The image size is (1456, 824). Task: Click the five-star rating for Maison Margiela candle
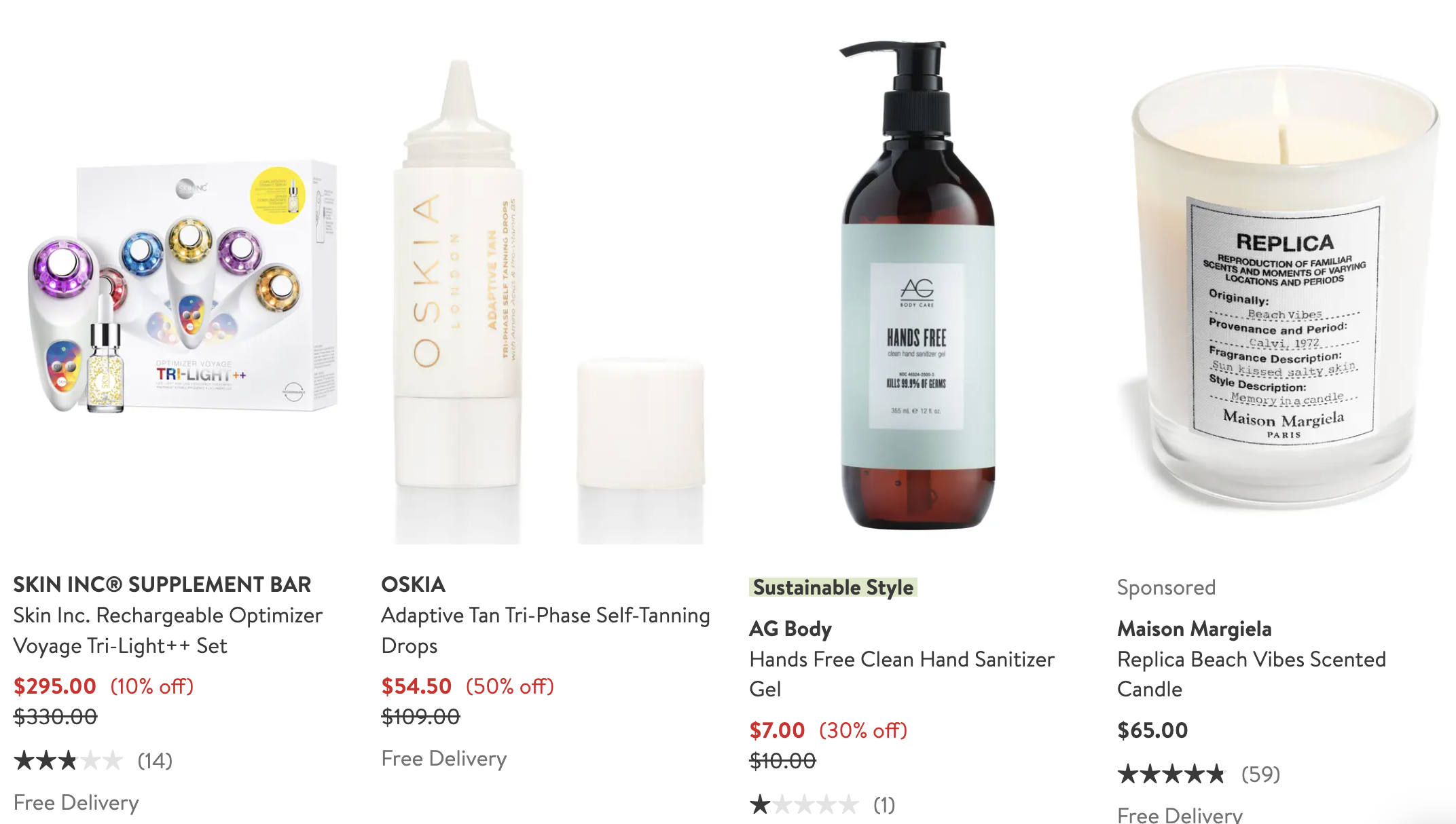click(x=1172, y=774)
